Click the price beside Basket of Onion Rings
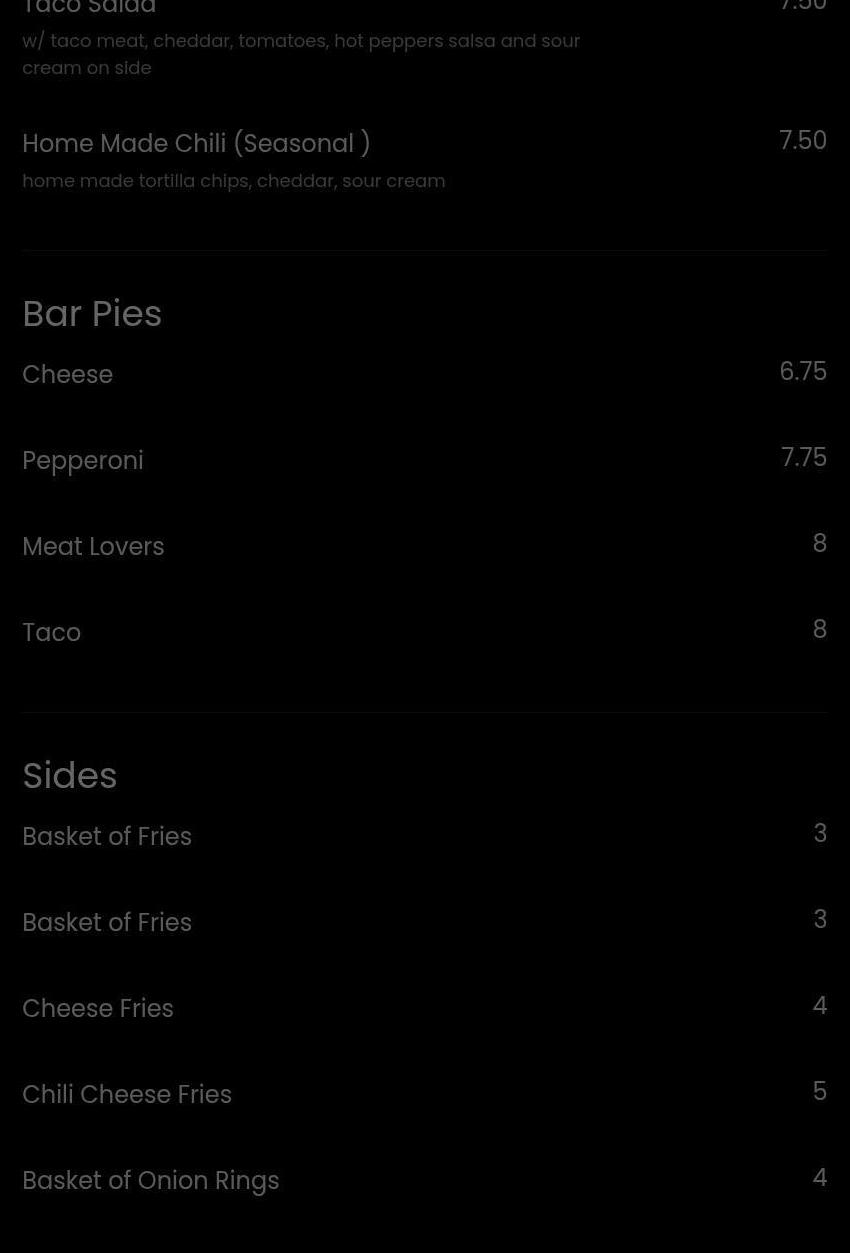850x1253 pixels. [x=819, y=1178]
